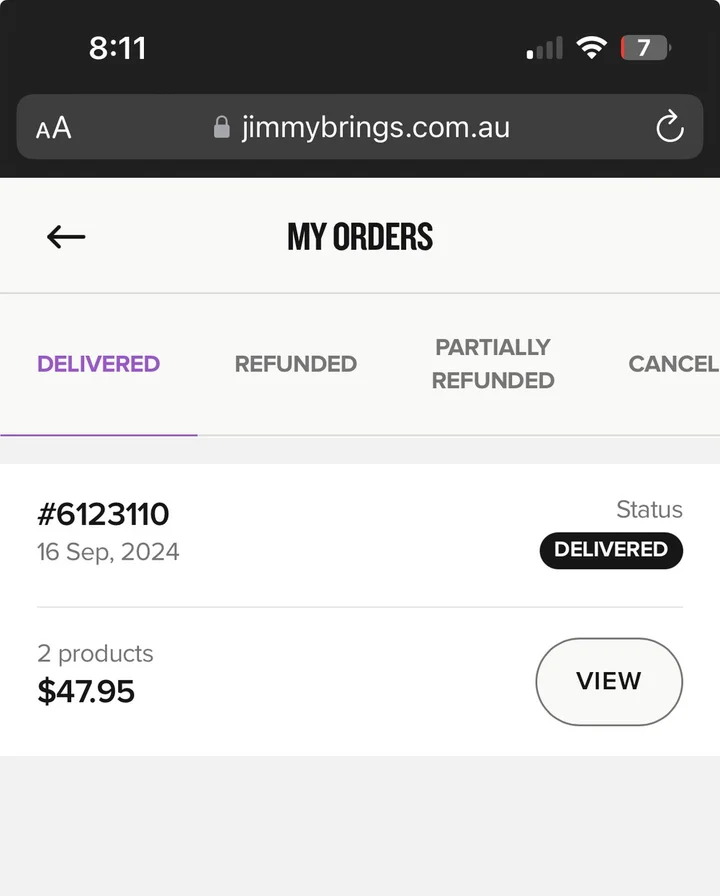Show the Cancelled orders tab
This screenshot has width=720, height=896.
[673, 364]
